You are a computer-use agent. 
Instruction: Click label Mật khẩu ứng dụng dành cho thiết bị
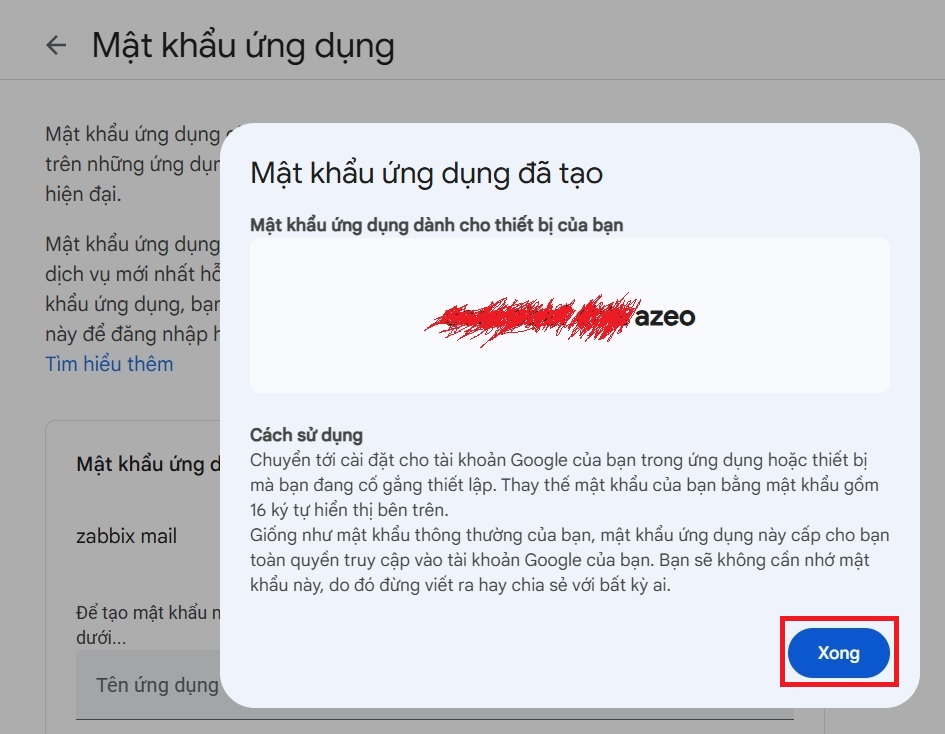tap(436, 225)
